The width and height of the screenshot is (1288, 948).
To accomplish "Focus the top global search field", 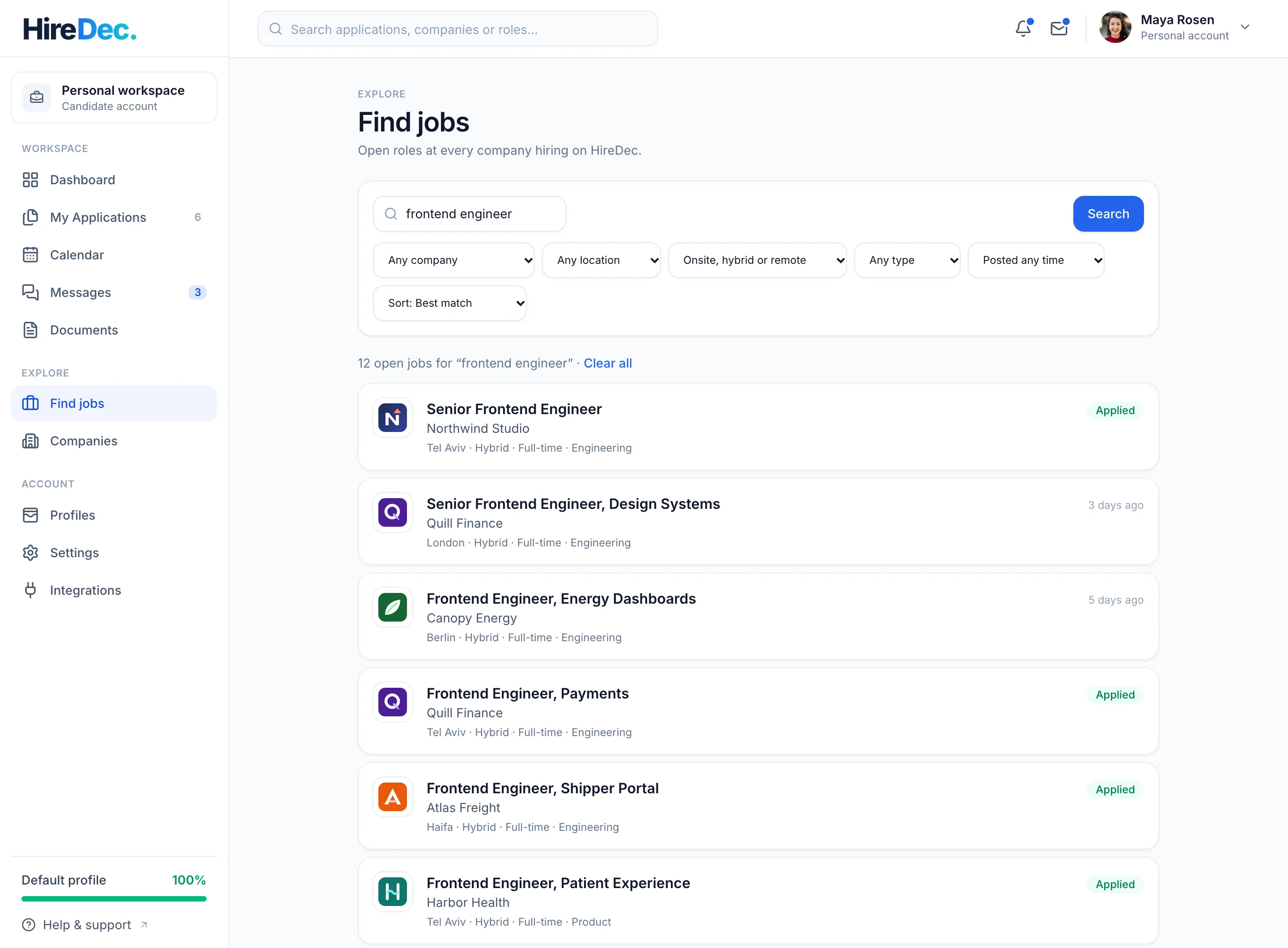I will [458, 29].
